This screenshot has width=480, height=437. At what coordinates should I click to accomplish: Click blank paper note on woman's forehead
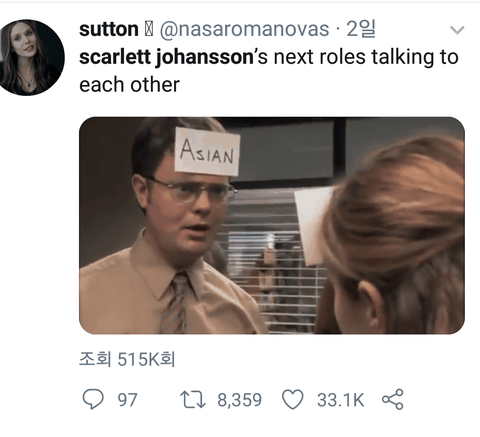pos(313,225)
